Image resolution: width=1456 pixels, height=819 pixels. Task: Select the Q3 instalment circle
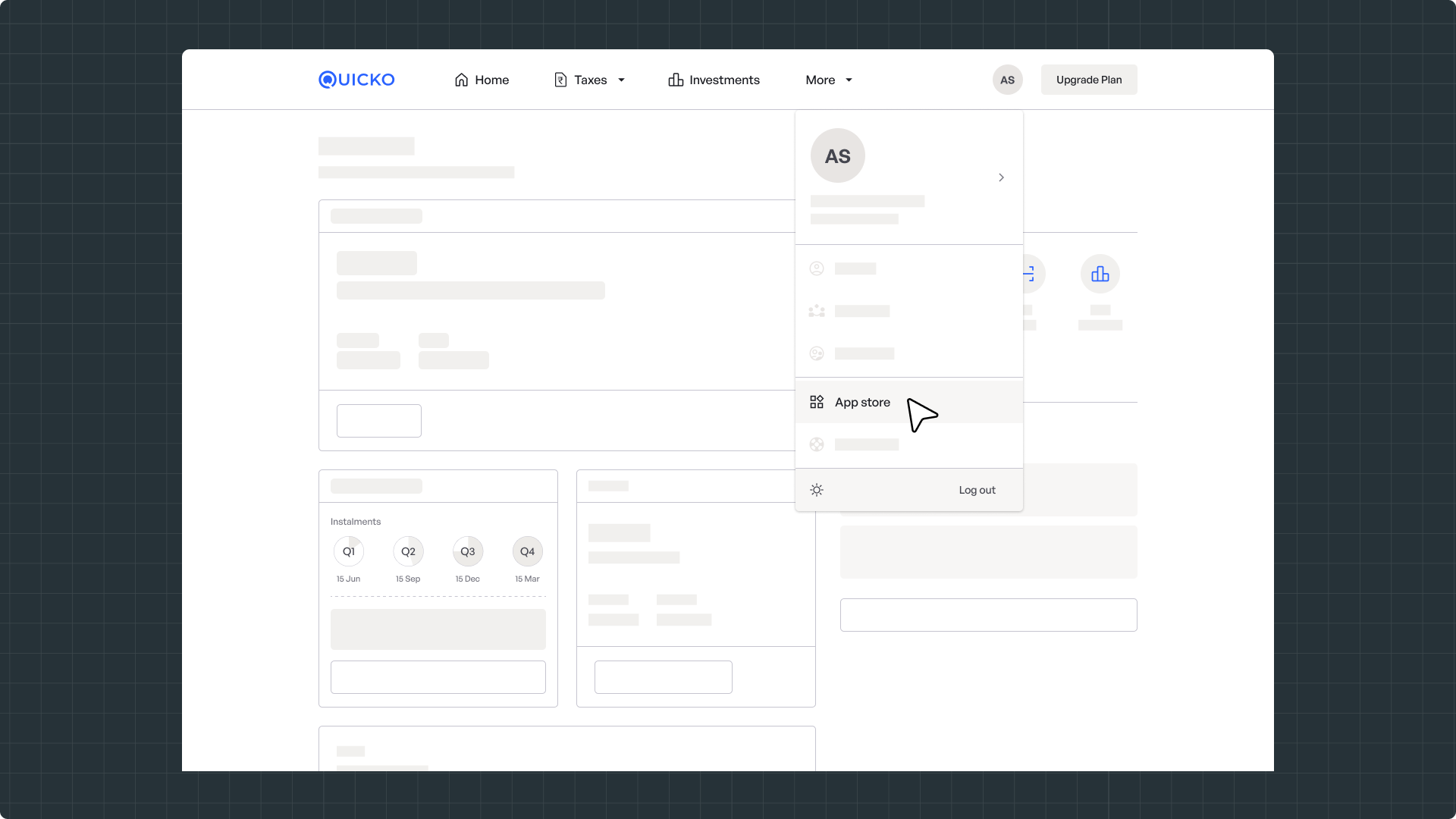(x=468, y=551)
